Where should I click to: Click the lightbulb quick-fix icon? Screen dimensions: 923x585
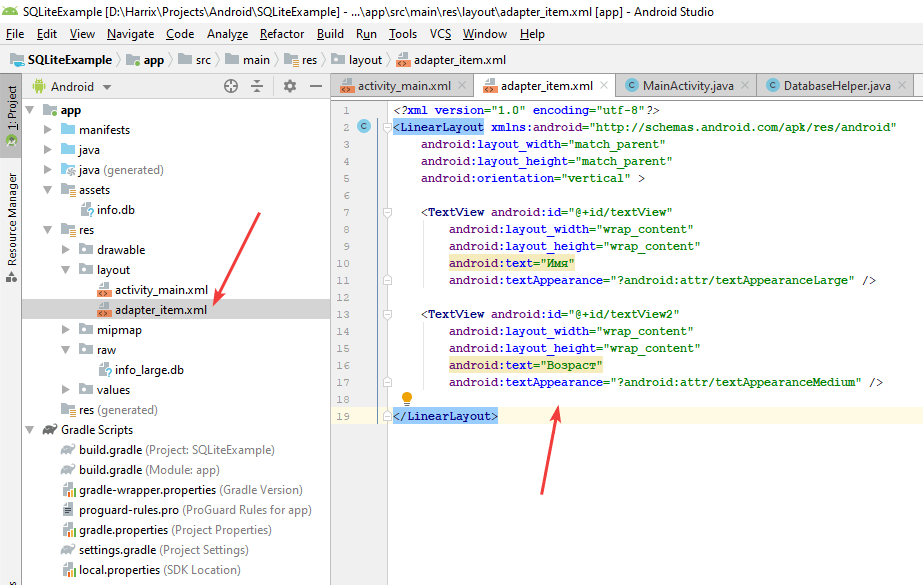(x=407, y=399)
